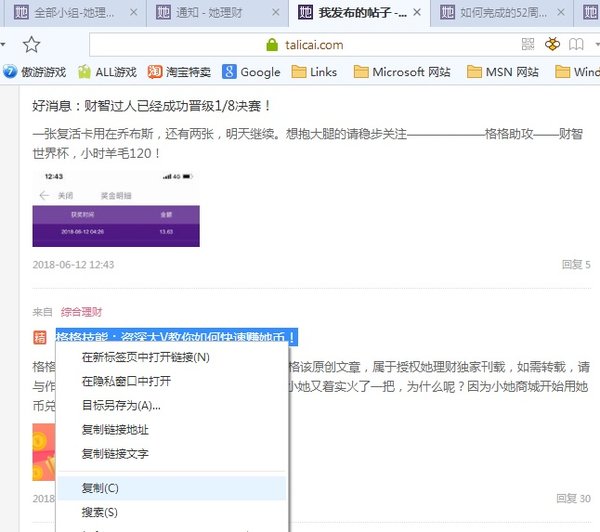Screen dimensions: 600x532
Task: Open the Google bookmark
Action: (251, 72)
